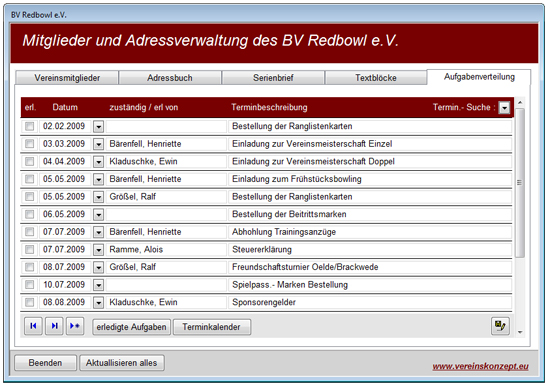550x388 pixels.
Task: Click the vertical scrollbar thumb
Action: (x=520, y=182)
